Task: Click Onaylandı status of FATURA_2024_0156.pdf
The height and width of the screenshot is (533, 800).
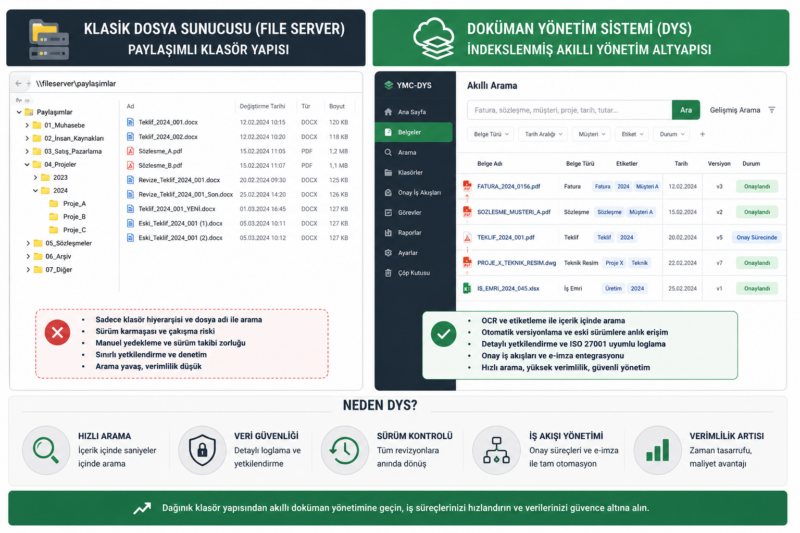Action: click(757, 186)
